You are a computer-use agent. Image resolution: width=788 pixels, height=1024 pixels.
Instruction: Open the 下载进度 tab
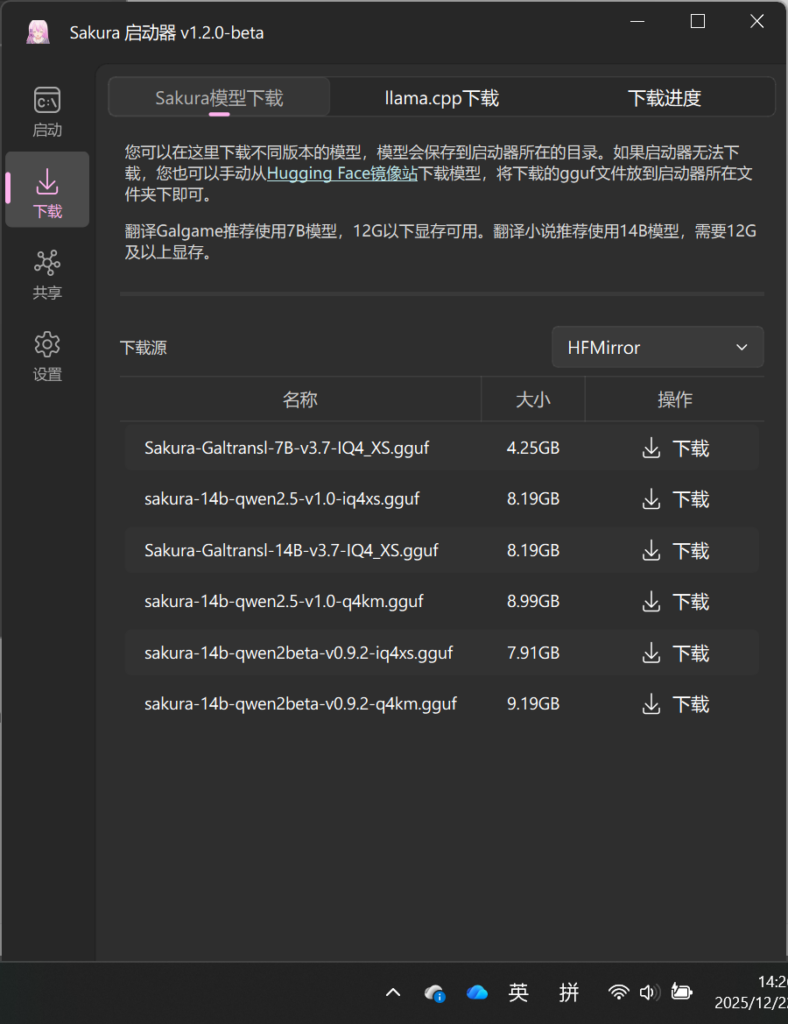point(664,98)
